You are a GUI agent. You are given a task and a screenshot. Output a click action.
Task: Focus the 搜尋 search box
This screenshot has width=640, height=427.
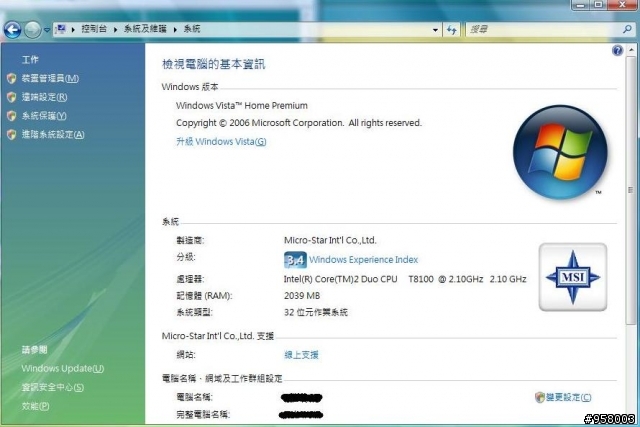(543, 29)
